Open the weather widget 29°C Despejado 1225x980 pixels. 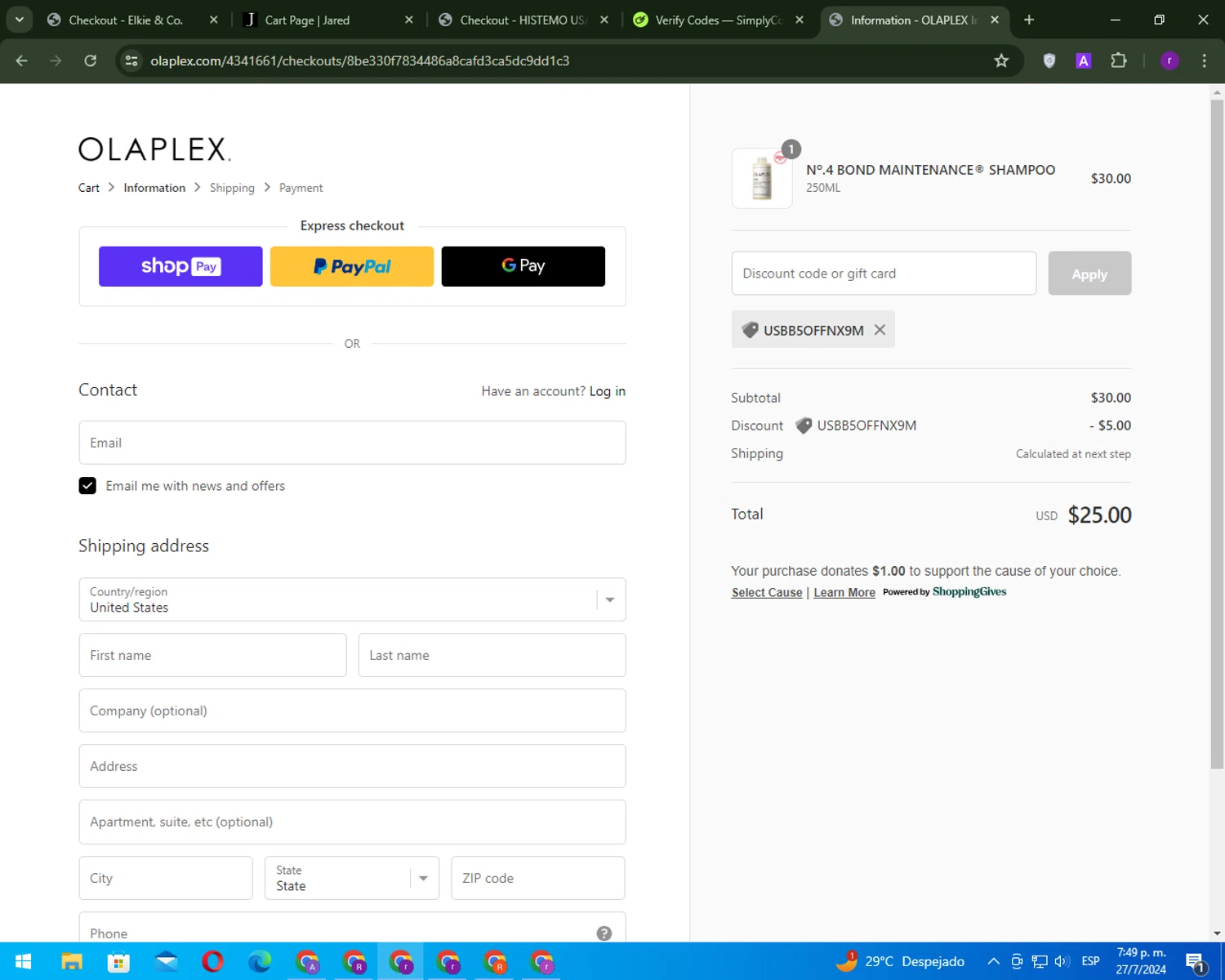pos(900,961)
